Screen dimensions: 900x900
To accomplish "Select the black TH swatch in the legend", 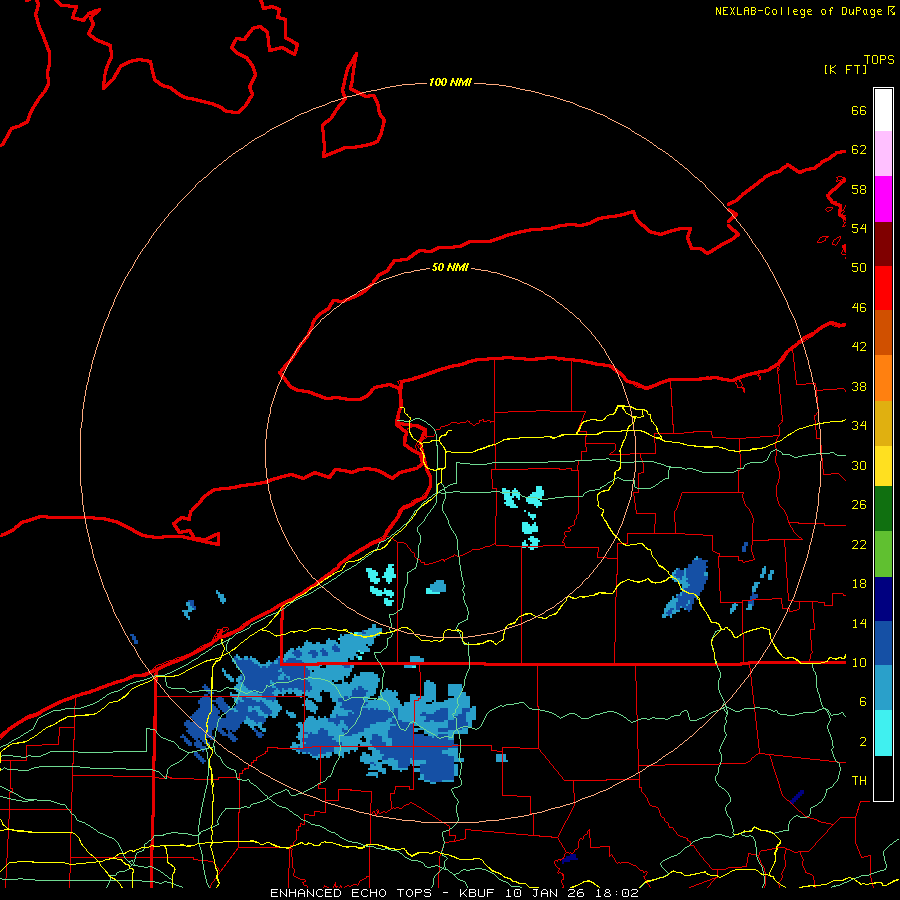I will (x=883, y=778).
